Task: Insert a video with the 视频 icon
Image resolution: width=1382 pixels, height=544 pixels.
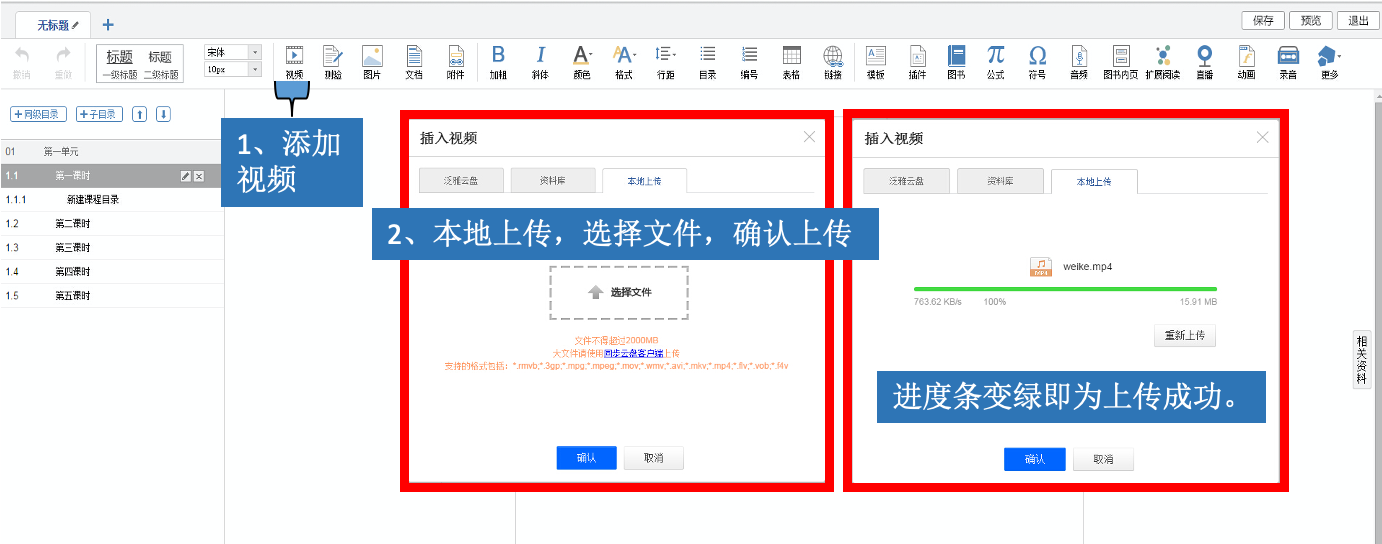Action: tap(294, 56)
